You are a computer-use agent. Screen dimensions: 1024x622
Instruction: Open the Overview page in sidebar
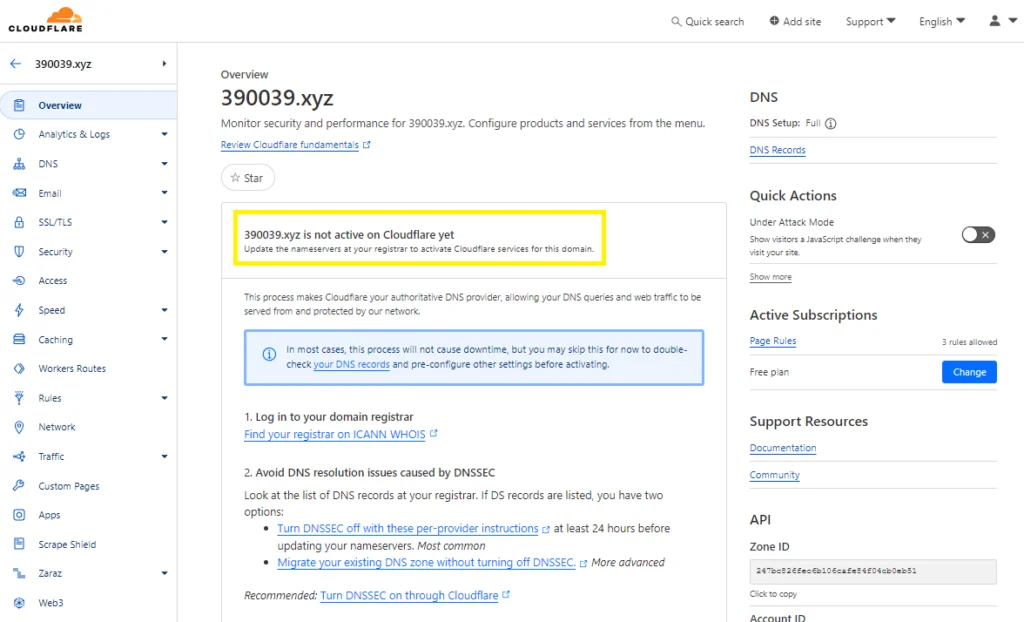(89, 105)
